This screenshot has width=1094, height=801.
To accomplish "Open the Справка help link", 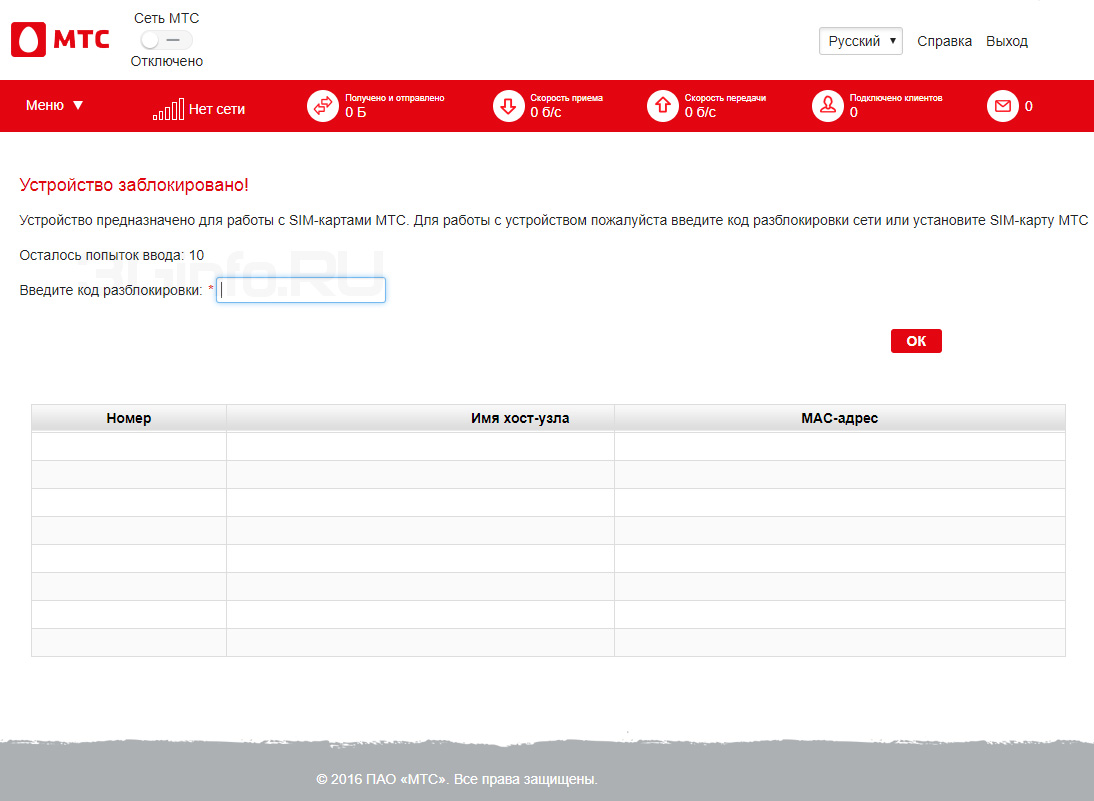I will click(944, 41).
